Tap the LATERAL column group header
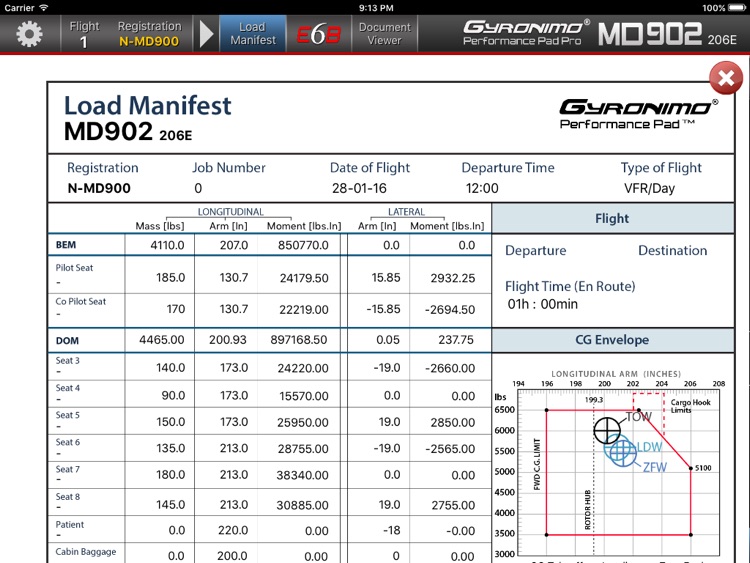Screen dimensions: 750x563 (406, 212)
